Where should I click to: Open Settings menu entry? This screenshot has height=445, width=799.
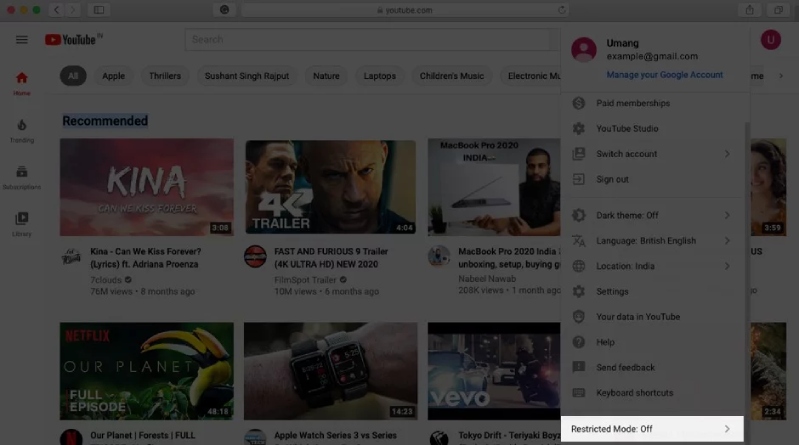pyautogui.click(x=652, y=292)
